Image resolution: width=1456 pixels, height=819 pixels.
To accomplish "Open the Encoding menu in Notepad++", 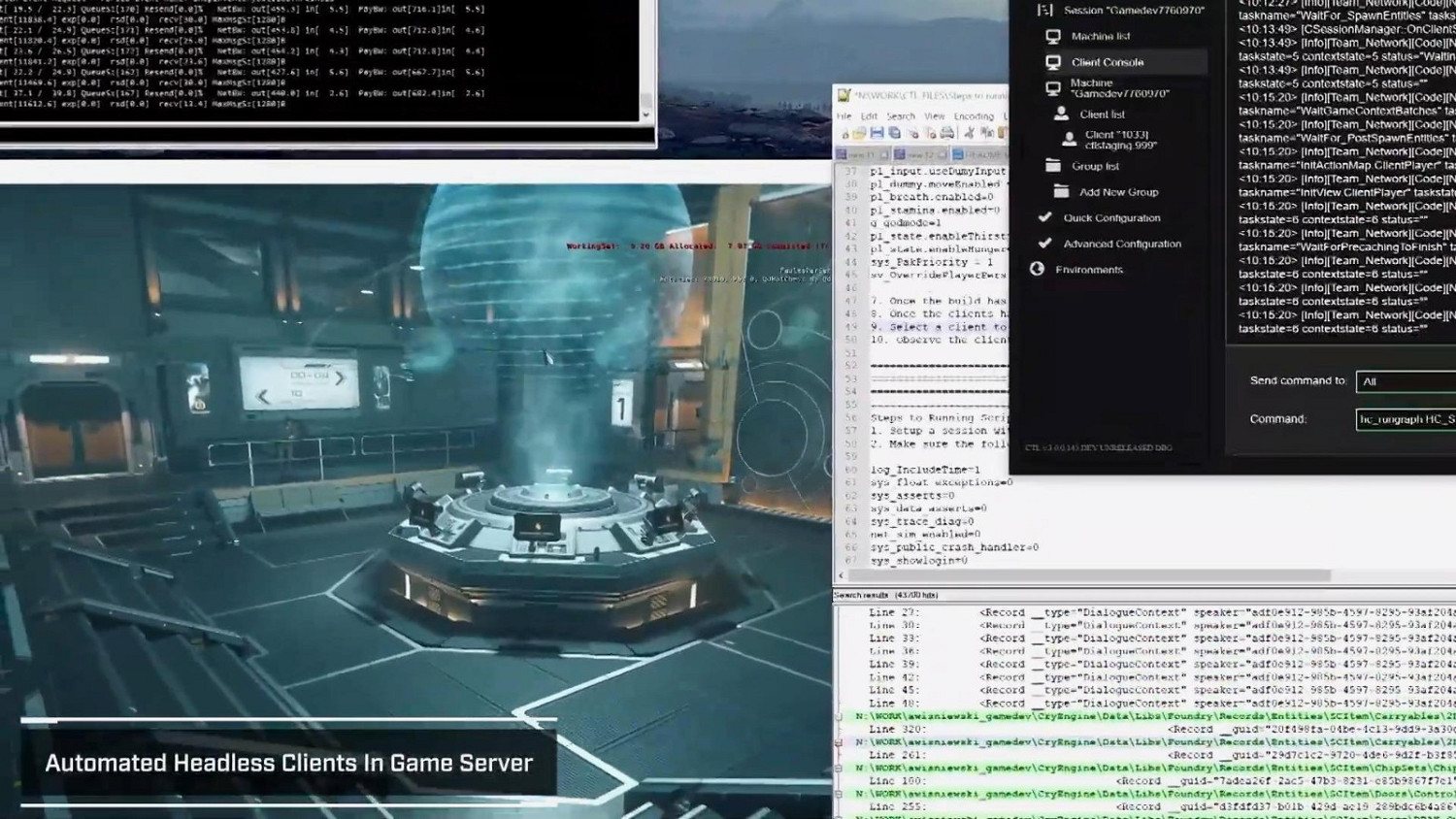I will click(973, 116).
